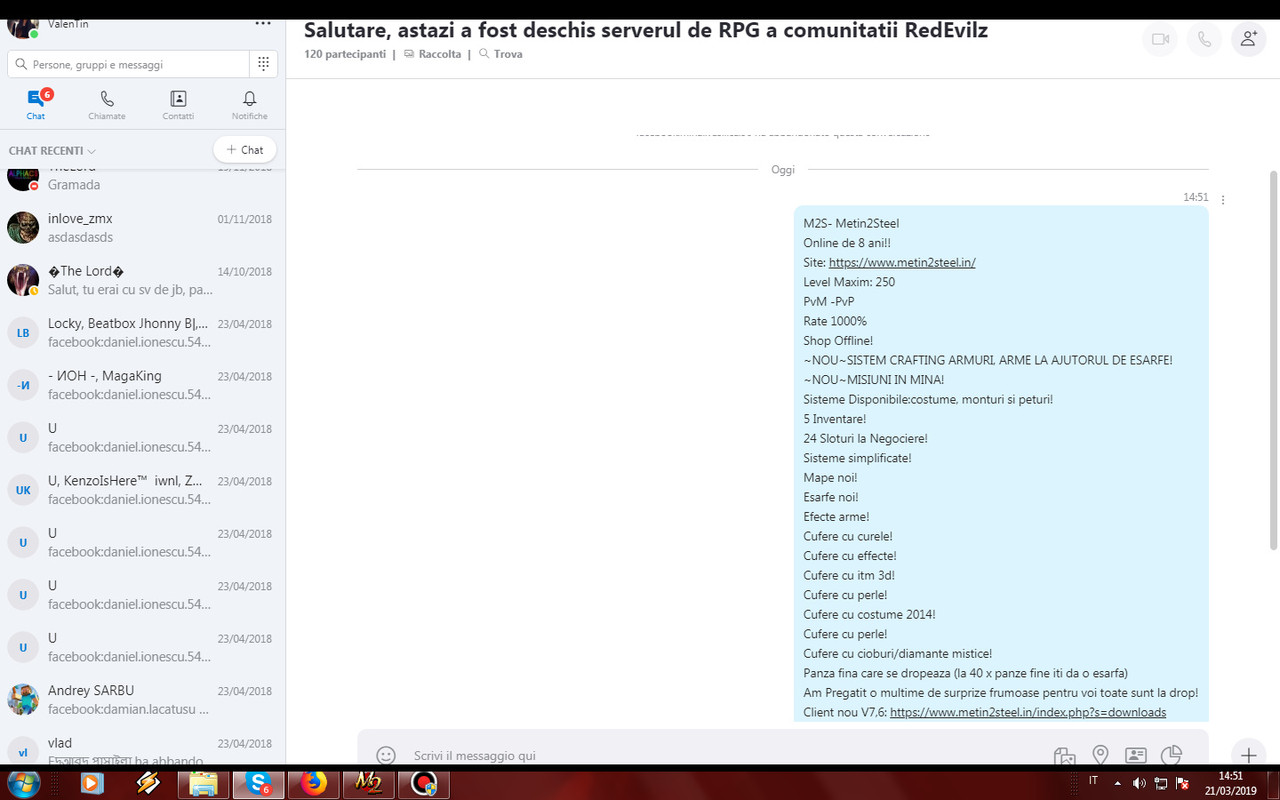The width and height of the screenshot is (1280, 800).
Task: Open the file explorer taskbar icon
Action: [203, 783]
